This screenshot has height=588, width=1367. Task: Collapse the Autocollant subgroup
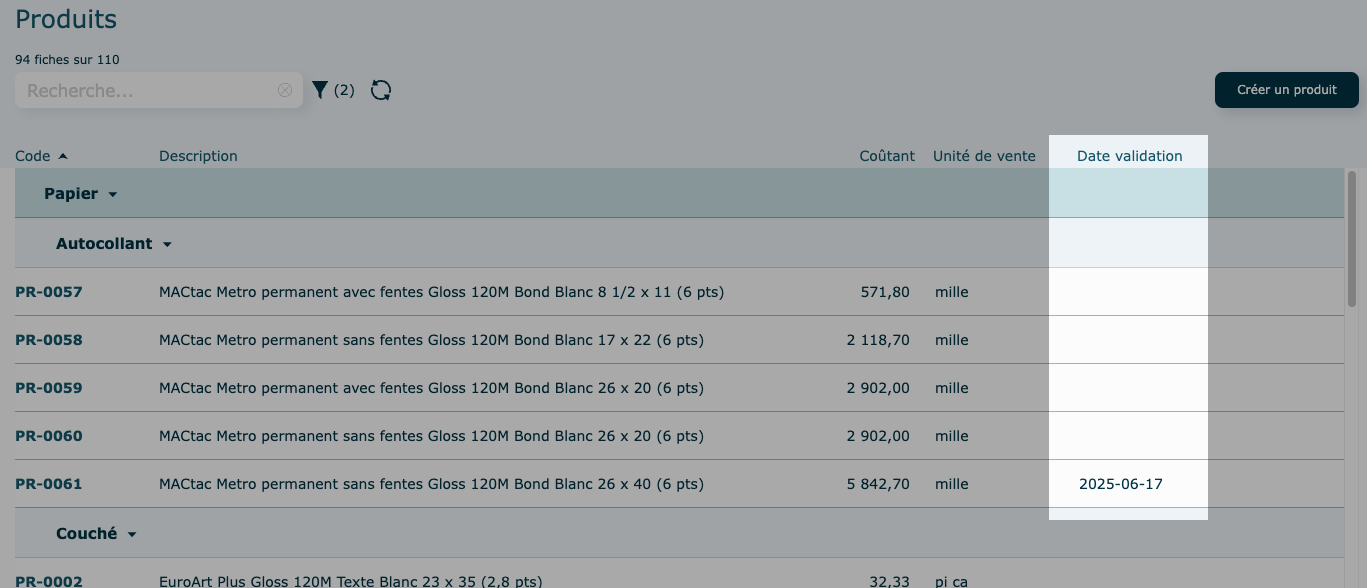(x=167, y=244)
